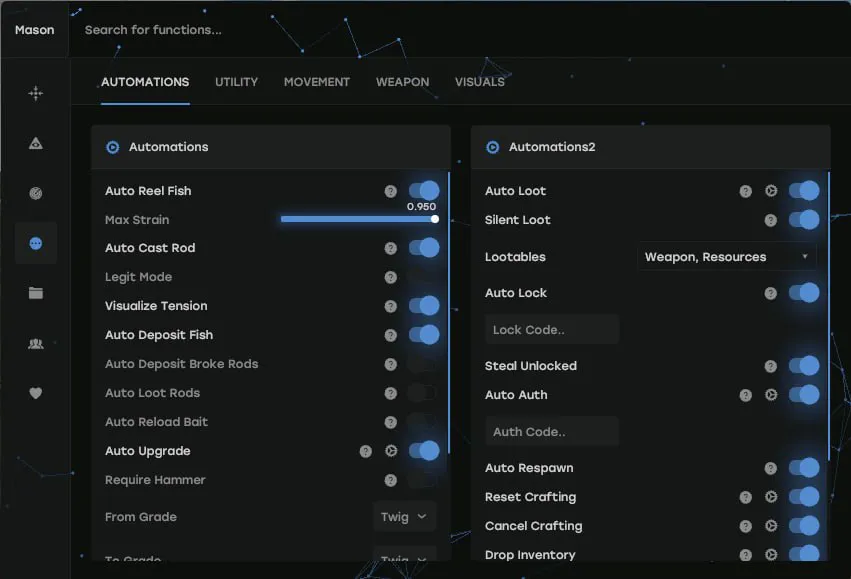The image size is (851, 579).
Task: Disable the Auto Auth toggle
Action: [x=804, y=395]
